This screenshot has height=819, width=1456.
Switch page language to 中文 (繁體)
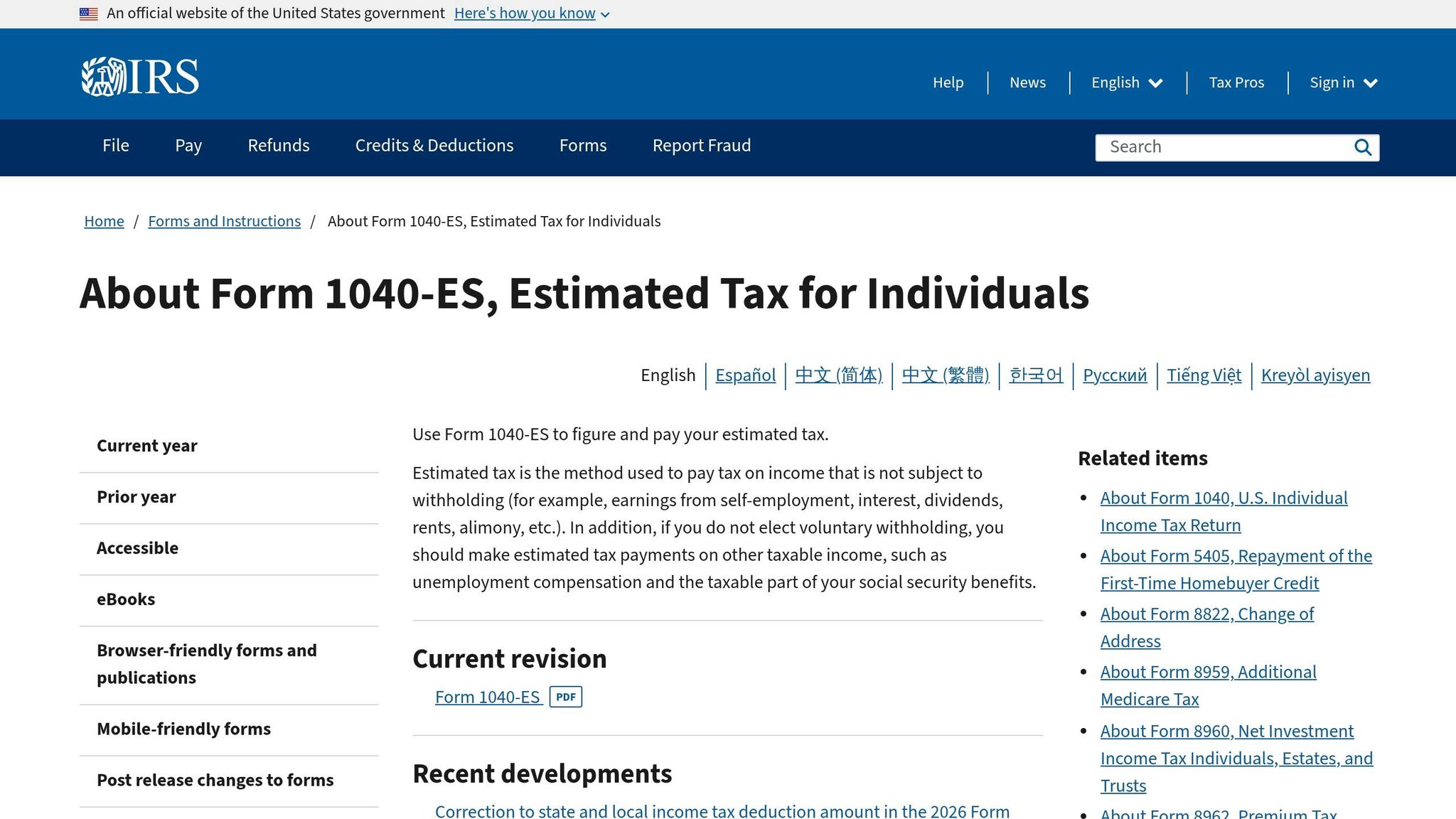click(x=946, y=375)
